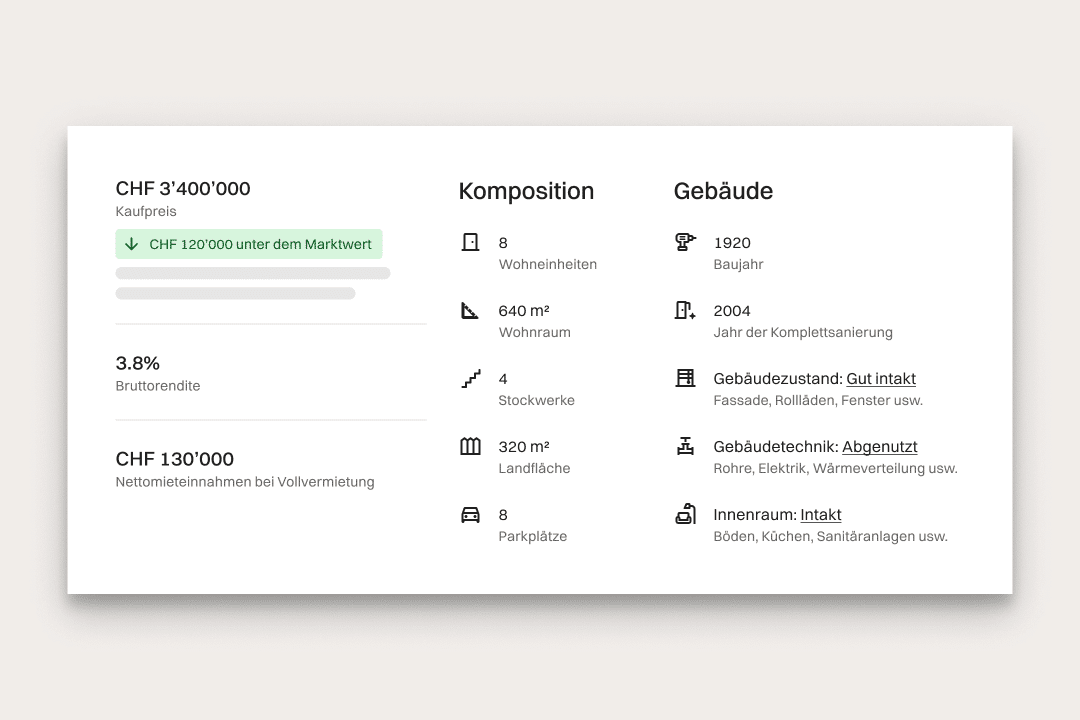Click the drill icon beside Baujahr
Screen dimensions: 1080x720
685,242
